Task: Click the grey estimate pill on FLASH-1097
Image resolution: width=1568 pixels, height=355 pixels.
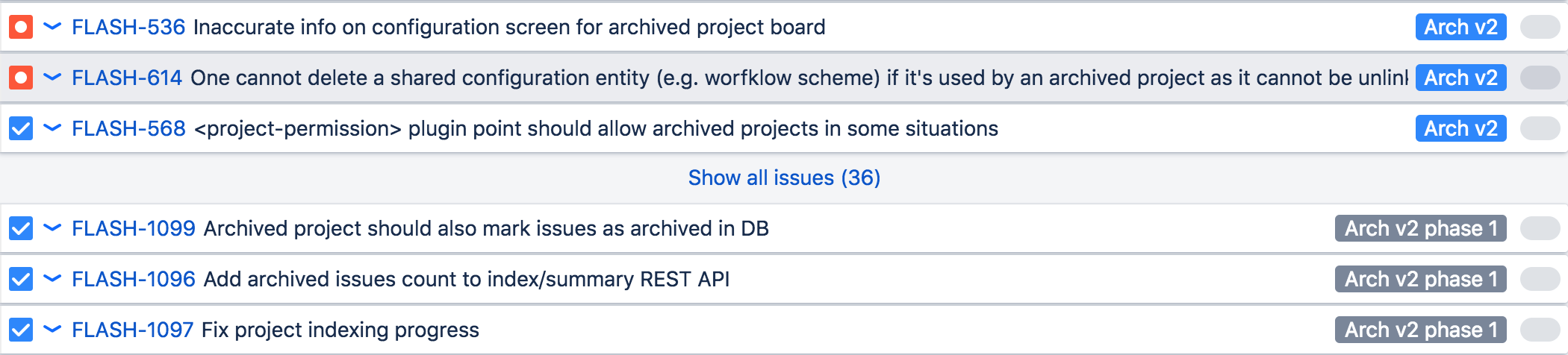Action: point(1540,330)
